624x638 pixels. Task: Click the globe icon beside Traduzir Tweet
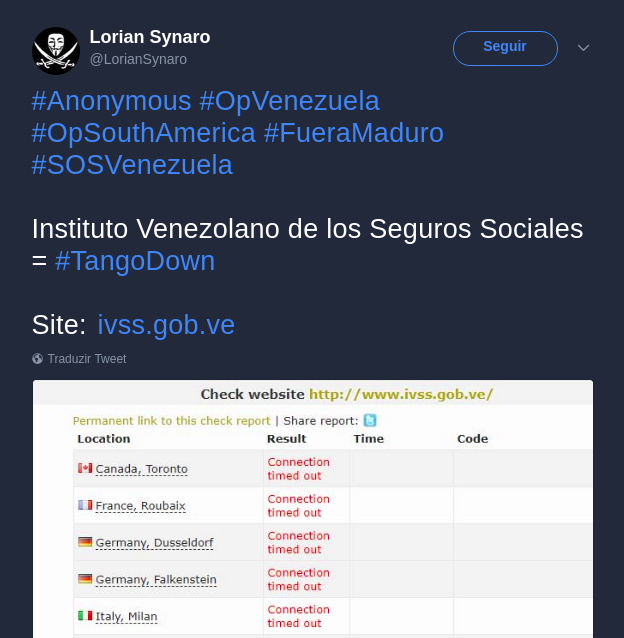click(37, 358)
